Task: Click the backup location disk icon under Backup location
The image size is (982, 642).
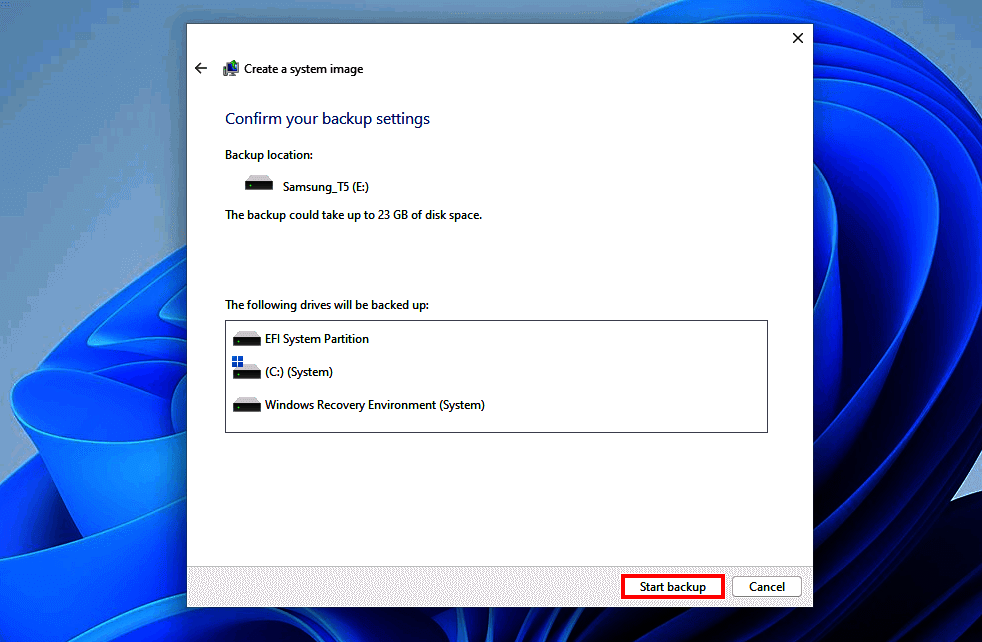Action: (x=258, y=183)
